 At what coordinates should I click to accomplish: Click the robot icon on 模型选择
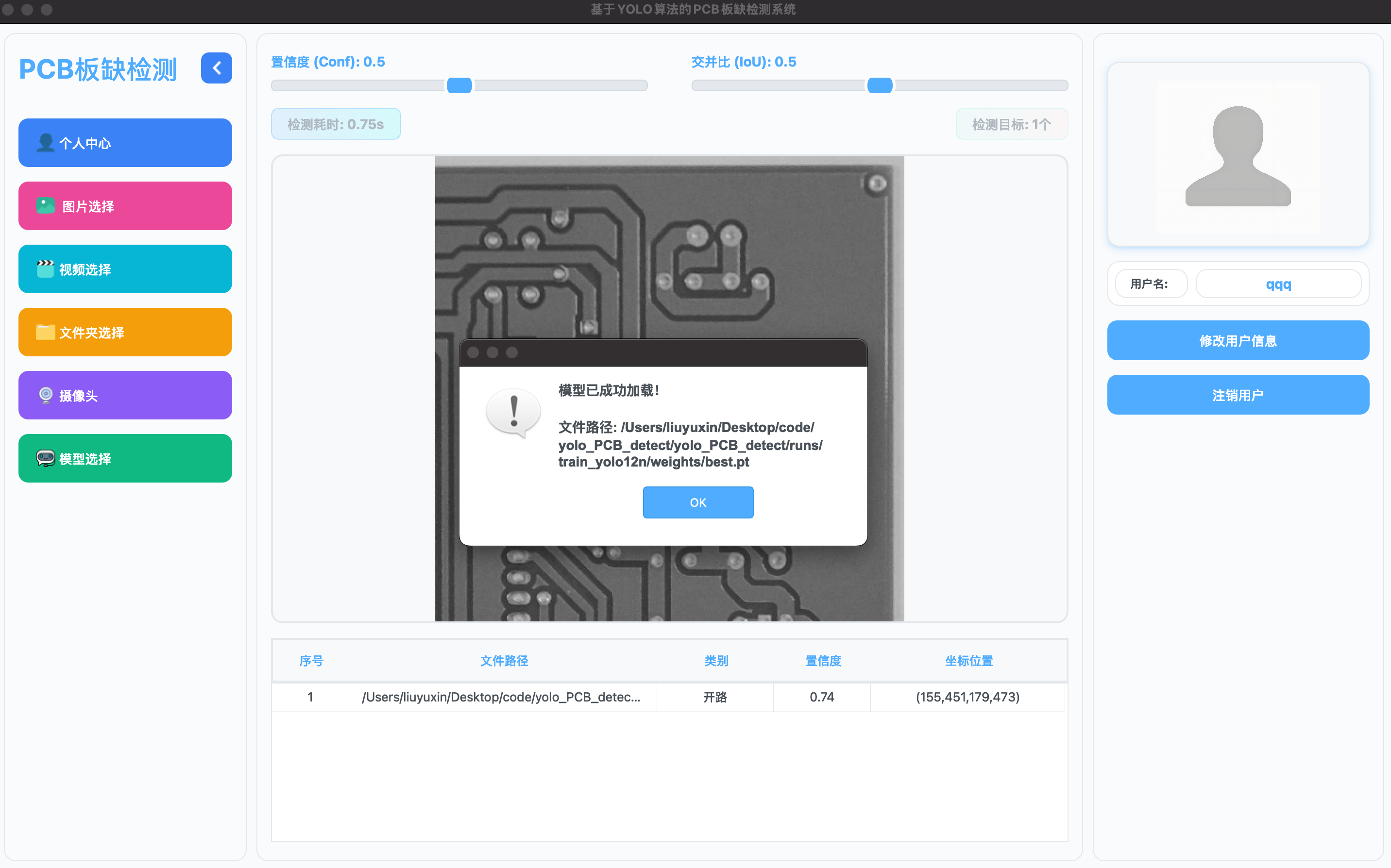pyautogui.click(x=45, y=458)
